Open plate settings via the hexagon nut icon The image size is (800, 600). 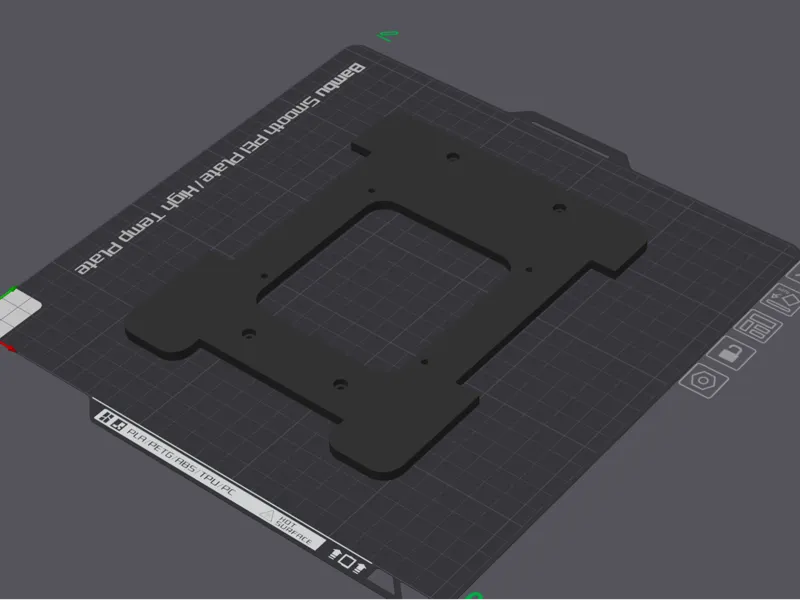[704, 381]
